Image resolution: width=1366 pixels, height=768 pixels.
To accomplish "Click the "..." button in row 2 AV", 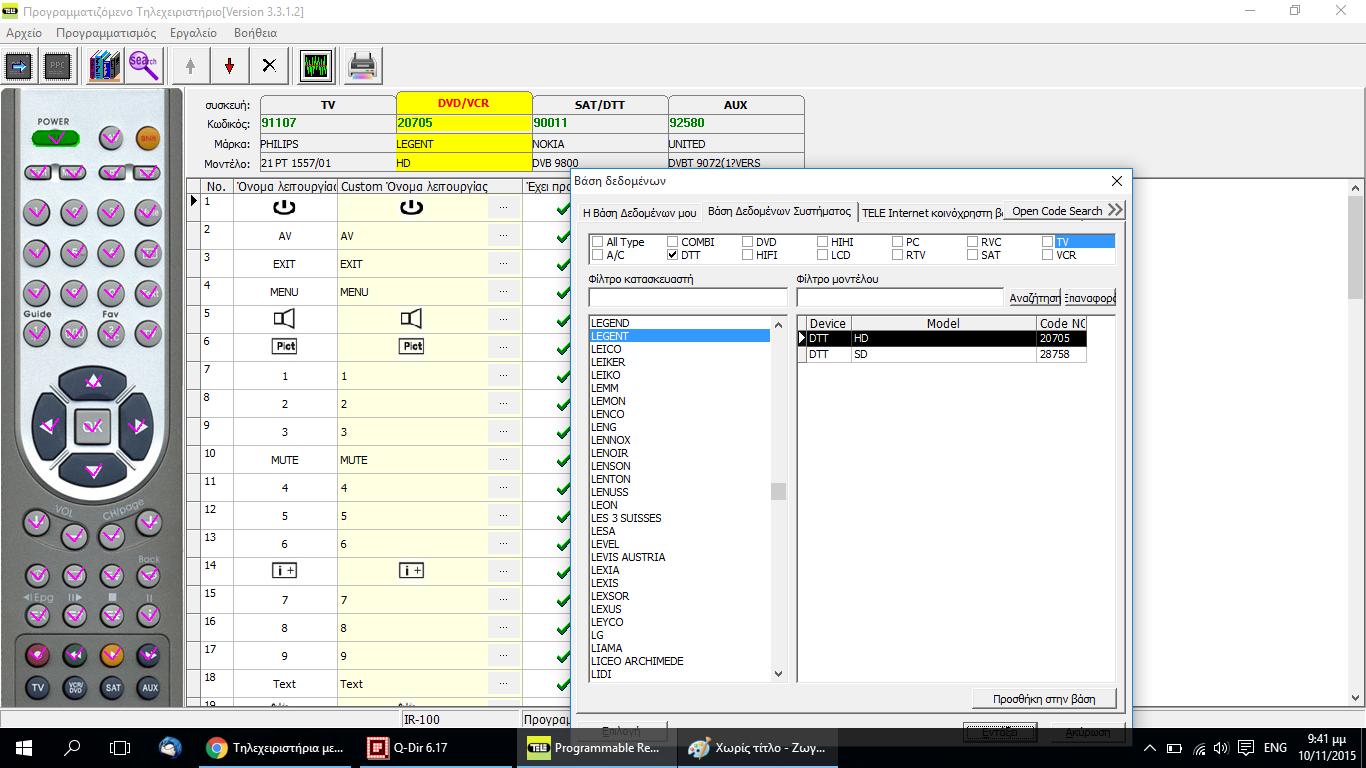I will (503, 236).
